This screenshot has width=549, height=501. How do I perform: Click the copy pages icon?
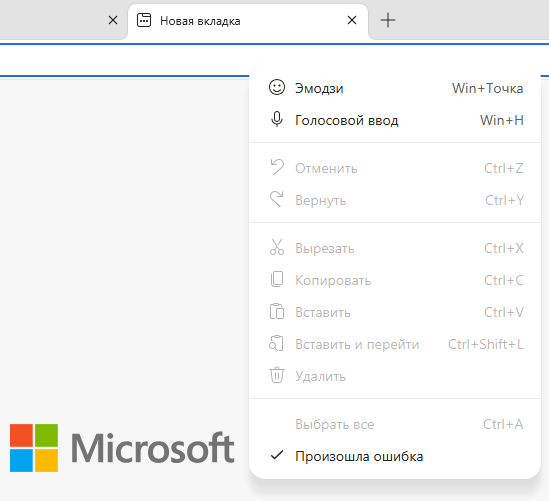pyautogui.click(x=277, y=279)
